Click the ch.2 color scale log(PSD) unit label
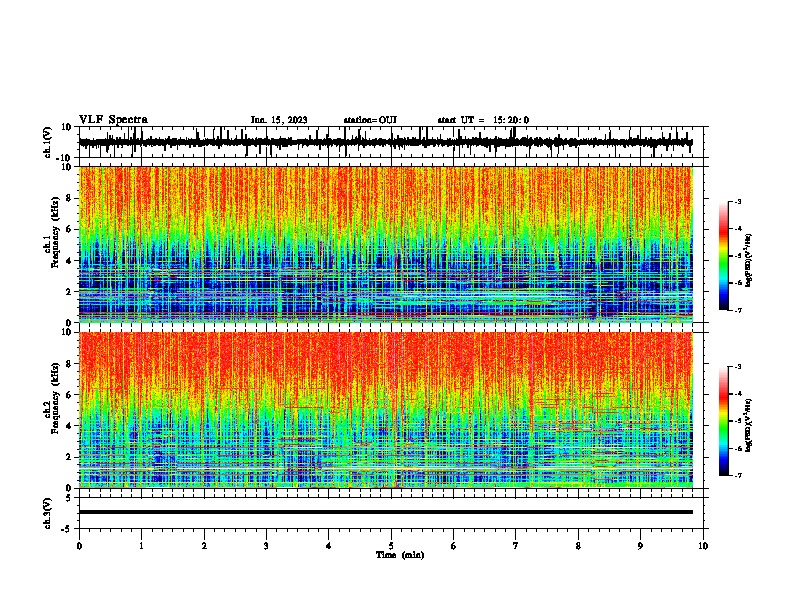The image size is (792, 612). pyautogui.click(x=749, y=425)
